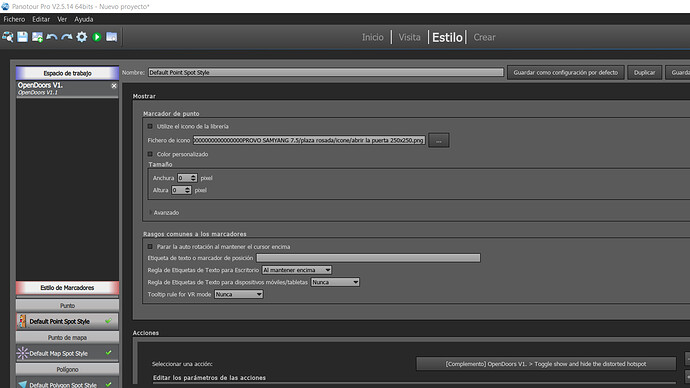
Task: Switch to the Visita tab
Action: (409, 37)
